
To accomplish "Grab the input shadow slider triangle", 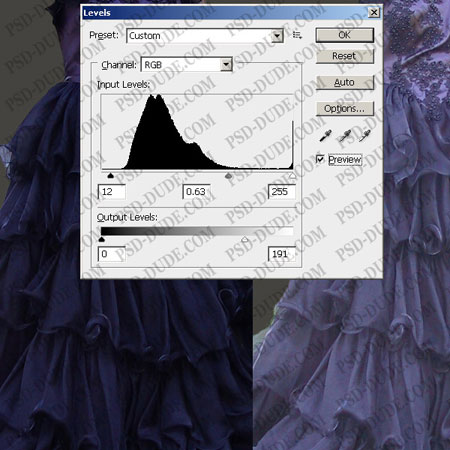I will [111, 175].
